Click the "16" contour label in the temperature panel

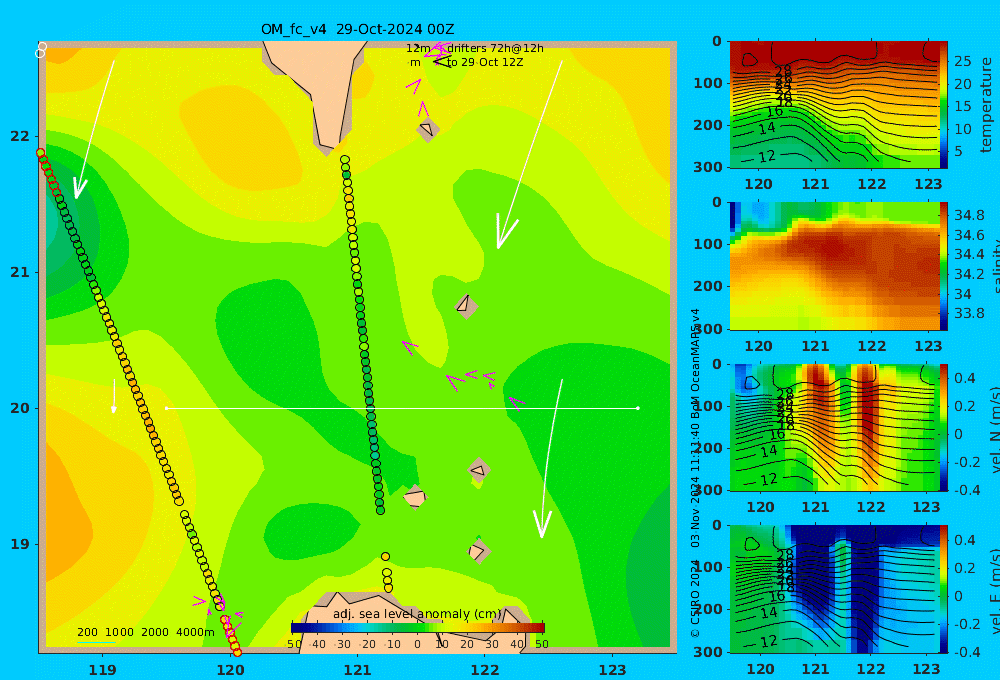pyautogui.click(x=774, y=112)
